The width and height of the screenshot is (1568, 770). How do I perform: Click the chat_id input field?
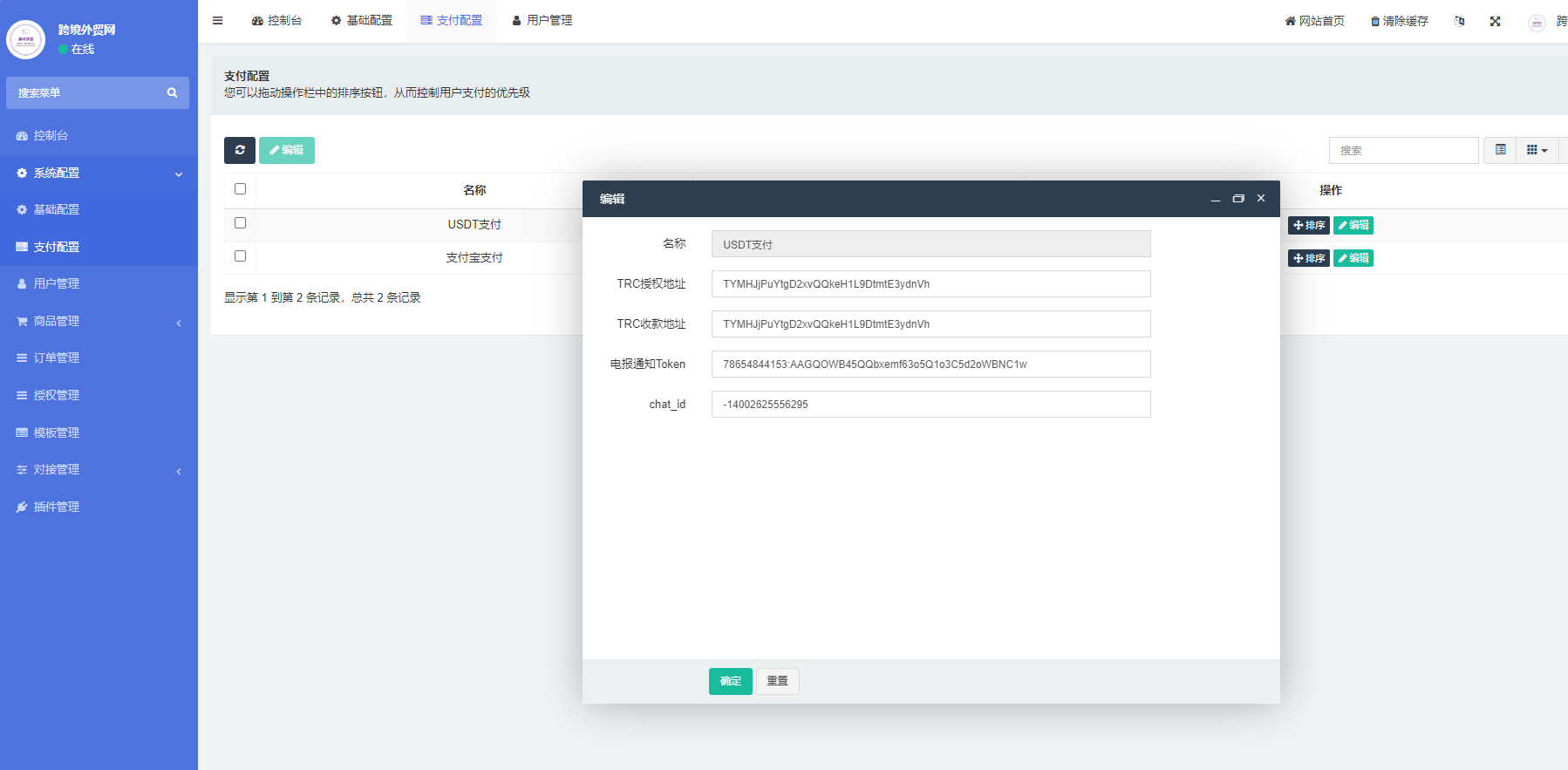[x=931, y=405]
